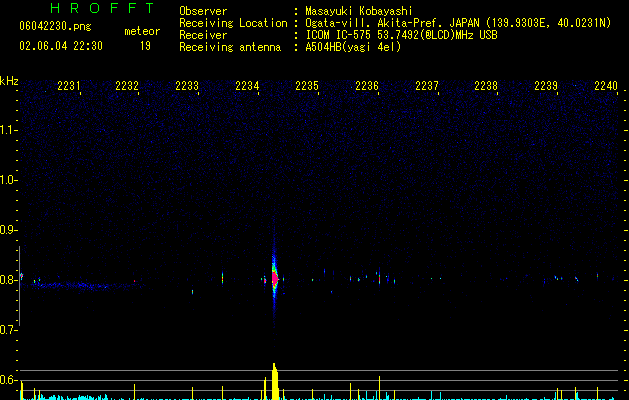Viewport: 629px width, 400px height.
Task: Click the 2239 time marker
Action: (546, 86)
